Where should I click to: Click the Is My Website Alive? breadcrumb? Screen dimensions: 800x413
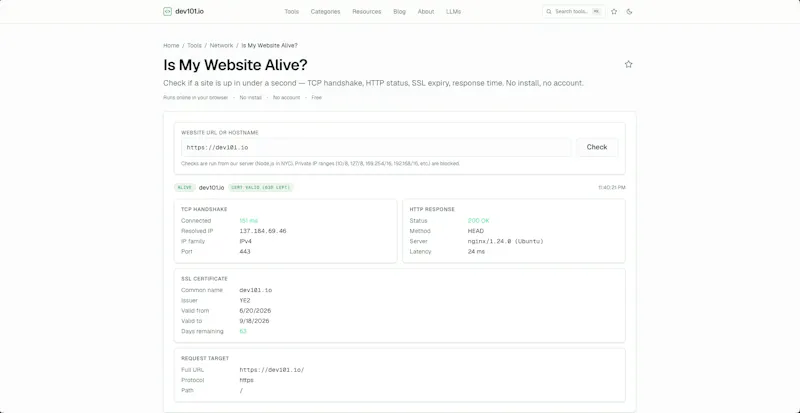click(269, 45)
